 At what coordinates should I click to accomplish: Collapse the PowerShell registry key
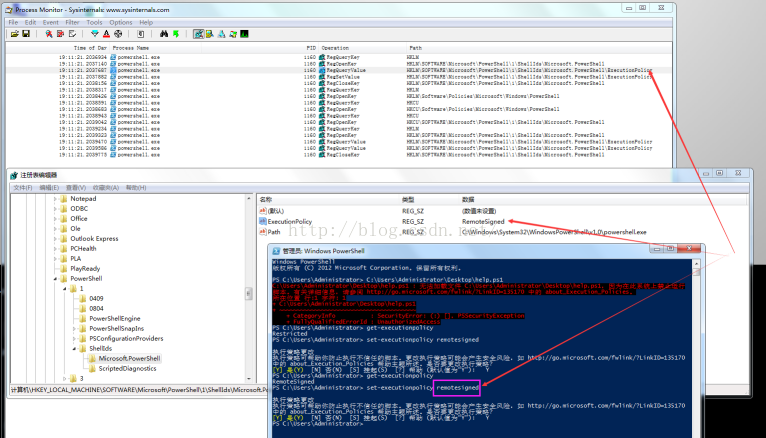(x=55, y=279)
